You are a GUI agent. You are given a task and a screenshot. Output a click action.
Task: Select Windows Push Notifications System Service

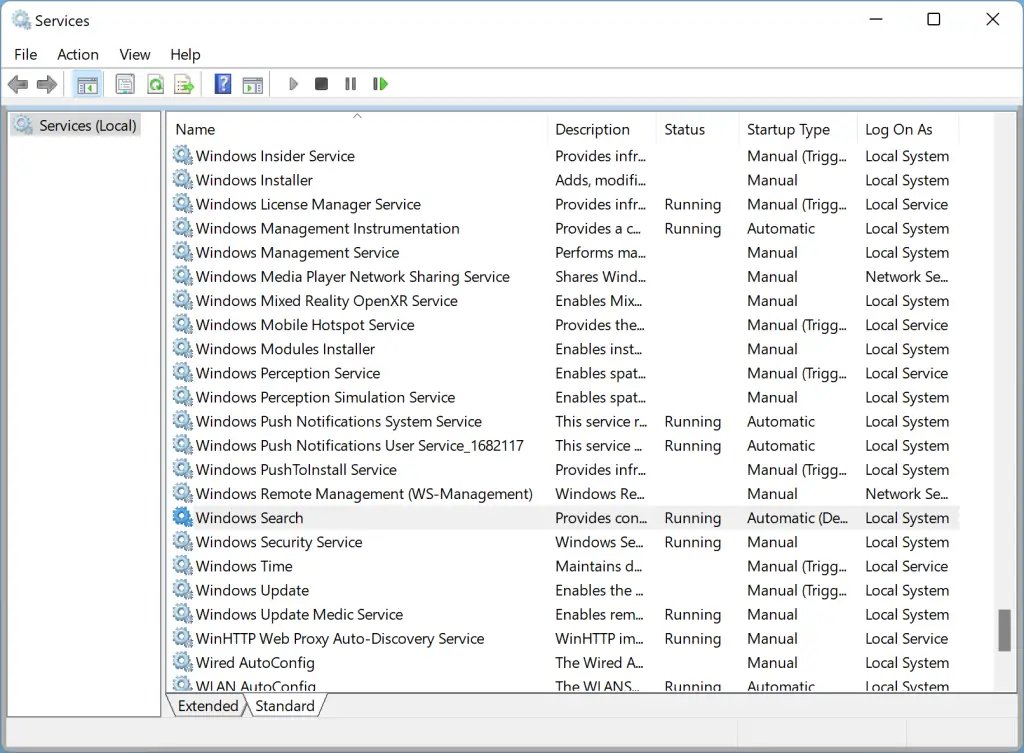(x=565, y=421)
